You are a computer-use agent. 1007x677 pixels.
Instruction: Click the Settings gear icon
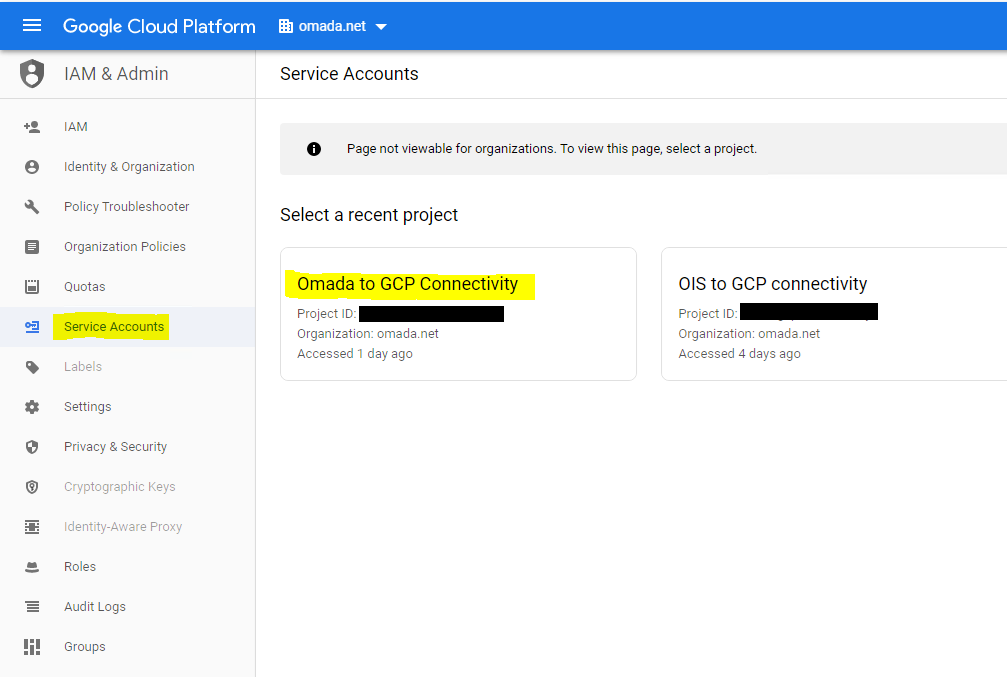tap(31, 407)
